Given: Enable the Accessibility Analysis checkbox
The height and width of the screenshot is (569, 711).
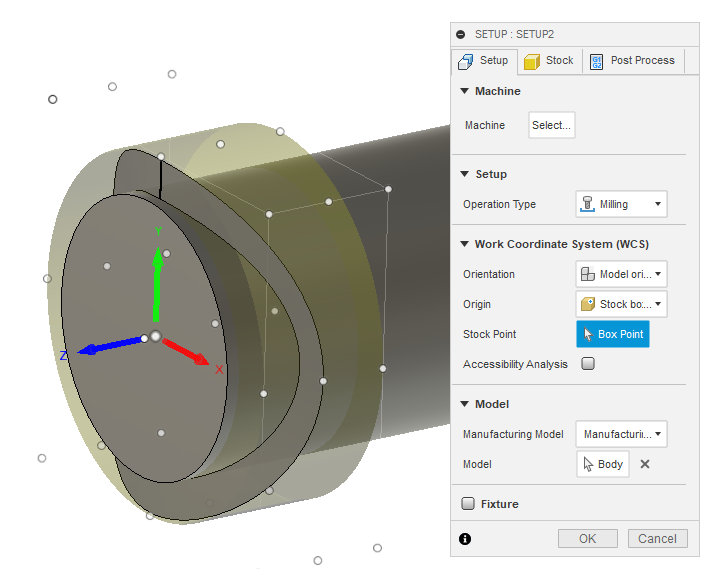Looking at the screenshot, I should click(x=588, y=364).
